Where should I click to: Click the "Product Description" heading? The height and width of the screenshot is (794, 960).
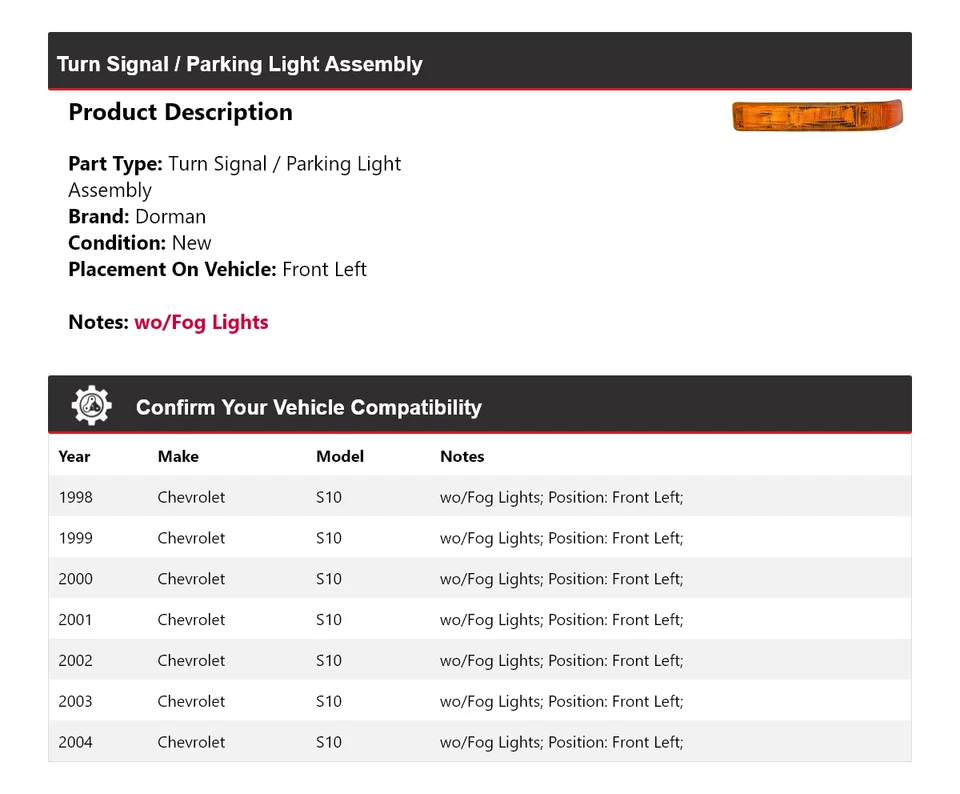[x=180, y=112]
